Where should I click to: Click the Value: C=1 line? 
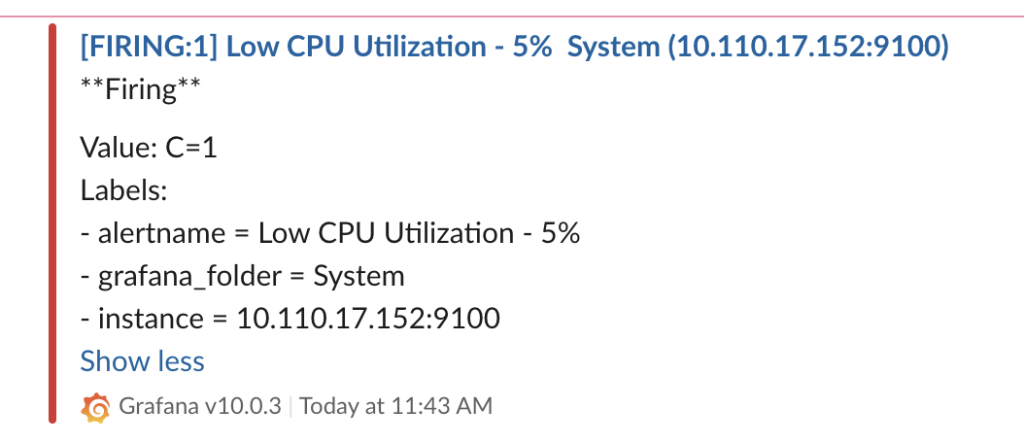pos(148,148)
